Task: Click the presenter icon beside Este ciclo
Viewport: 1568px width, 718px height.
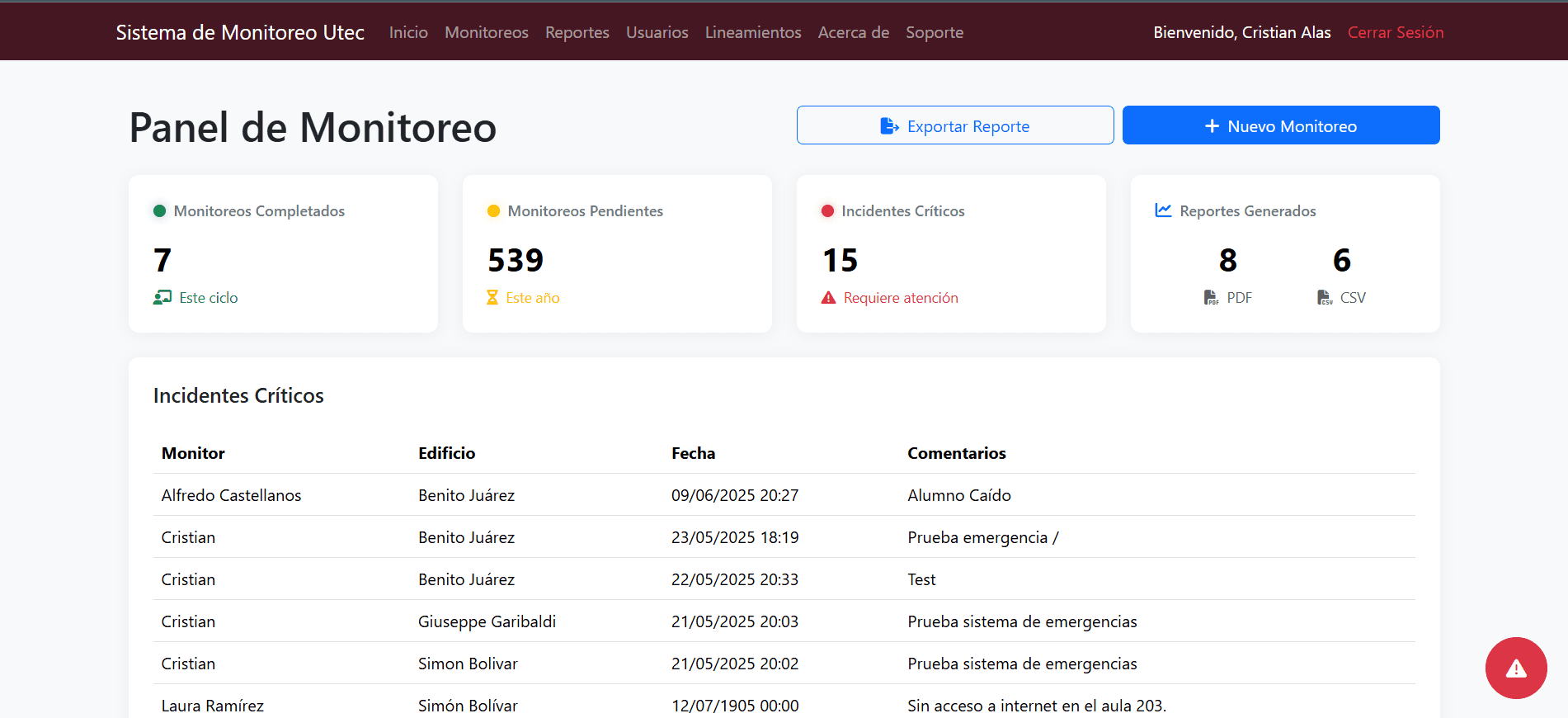Action: point(162,298)
